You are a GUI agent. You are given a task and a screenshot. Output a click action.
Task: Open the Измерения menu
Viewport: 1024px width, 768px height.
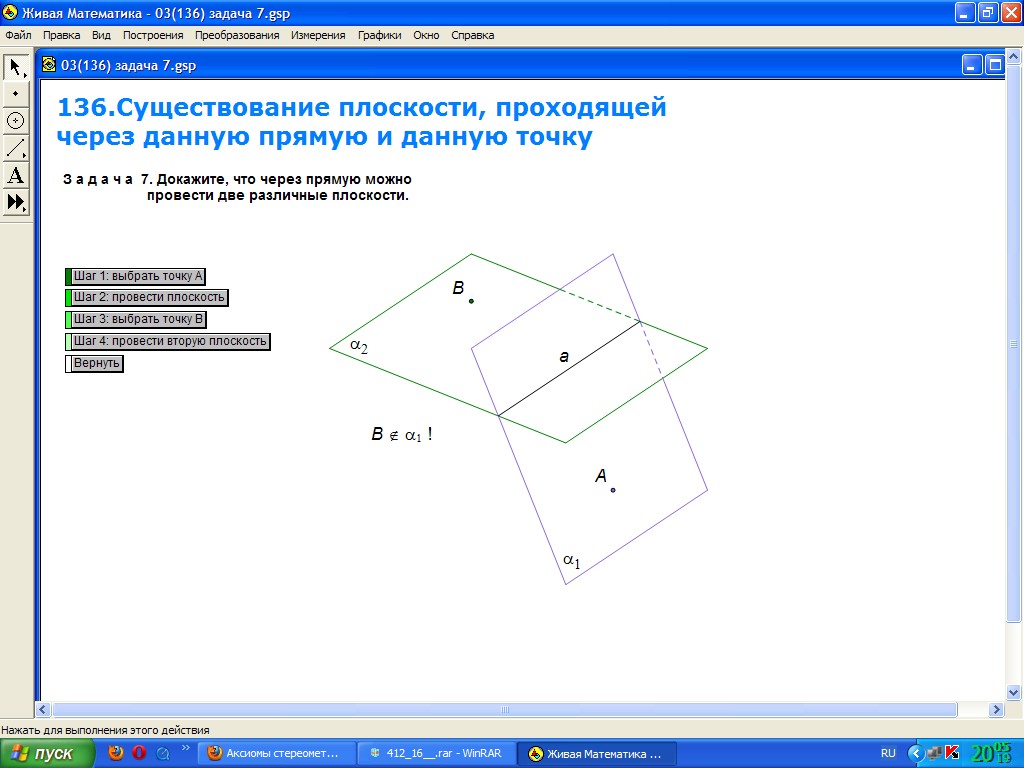click(318, 35)
